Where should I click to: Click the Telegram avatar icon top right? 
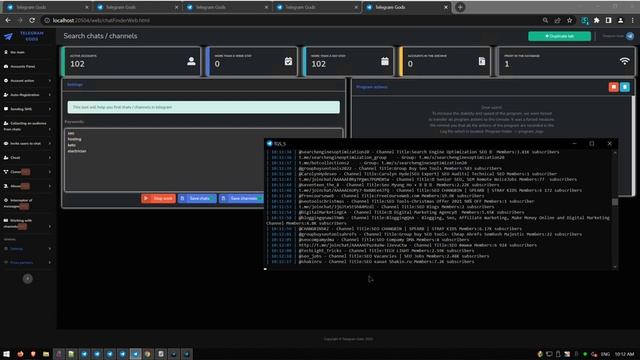point(630,36)
